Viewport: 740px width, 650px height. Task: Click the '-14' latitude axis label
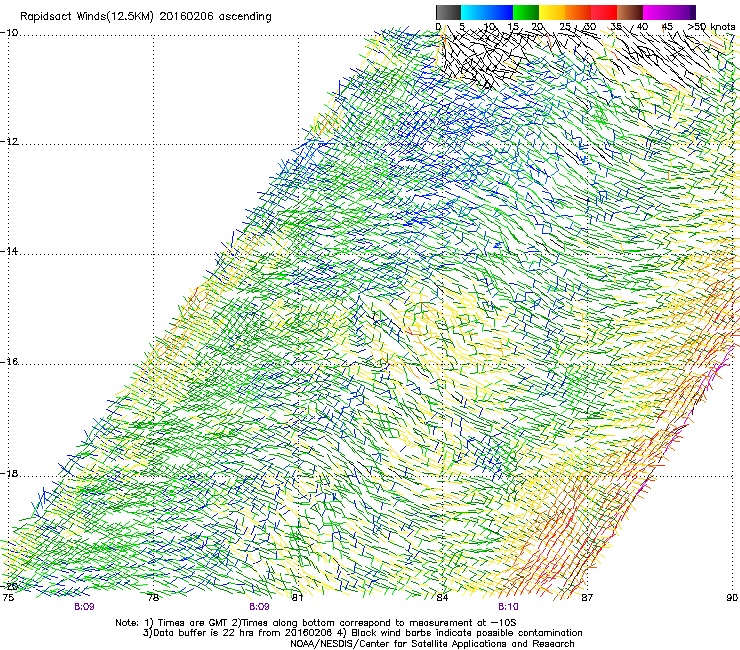(x=9, y=251)
